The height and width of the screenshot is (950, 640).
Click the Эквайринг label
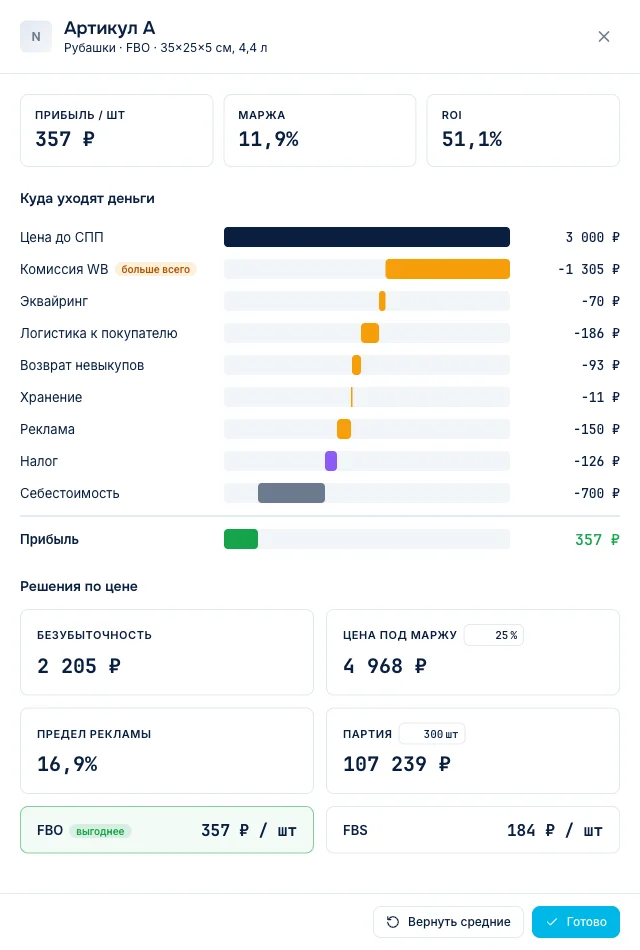click(x=54, y=301)
